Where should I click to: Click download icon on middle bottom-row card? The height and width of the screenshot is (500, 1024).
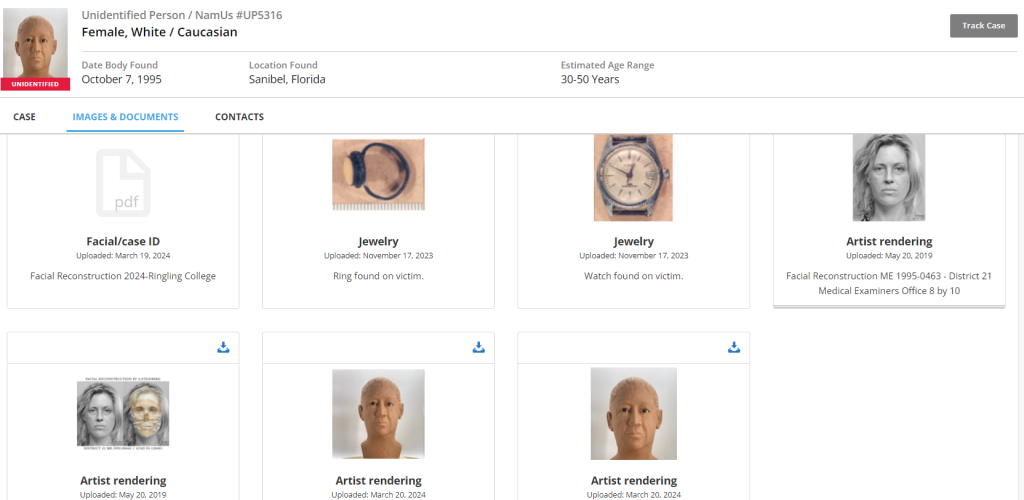(x=478, y=347)
